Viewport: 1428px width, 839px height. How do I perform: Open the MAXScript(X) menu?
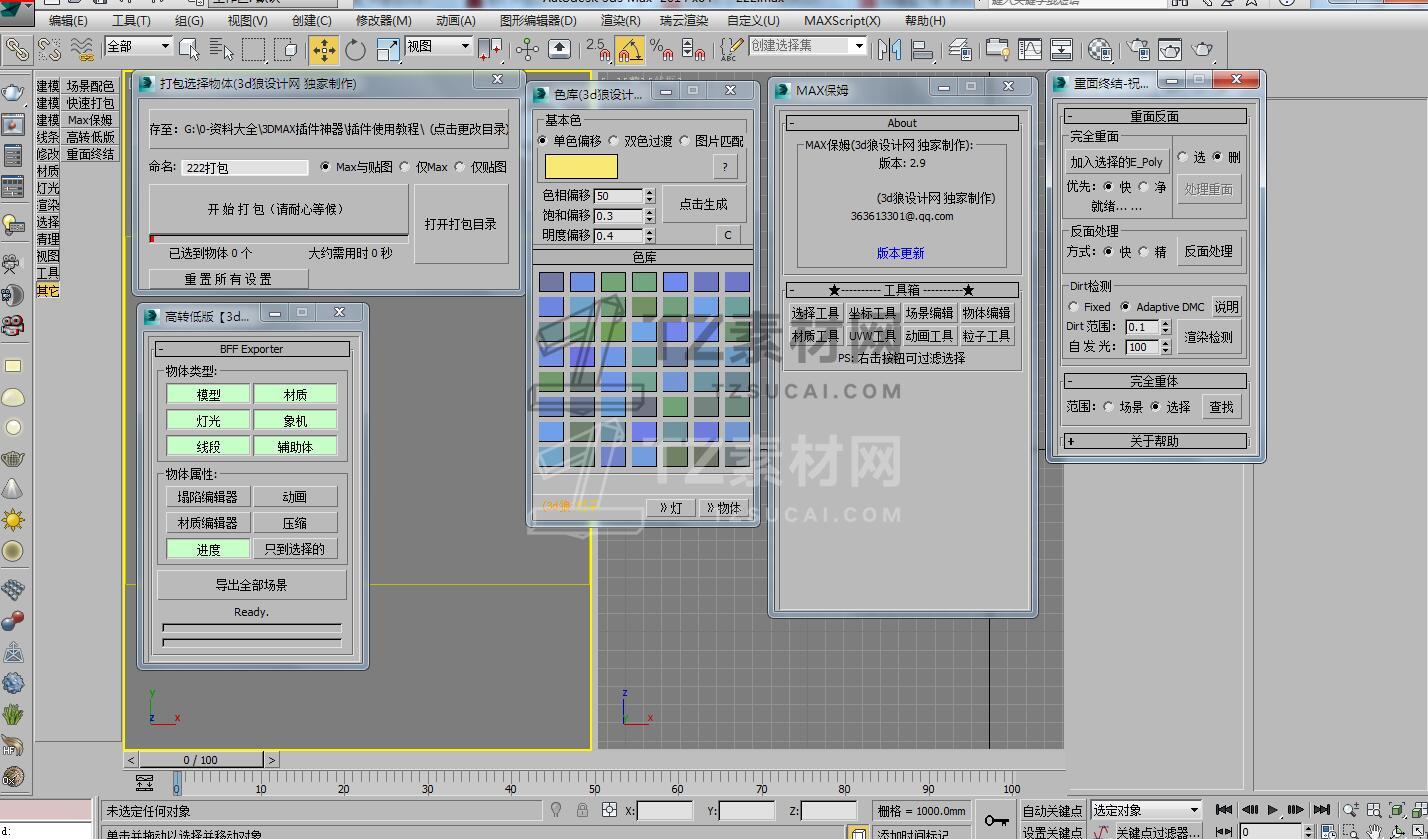pyautogui.click(x=842, y=20)
